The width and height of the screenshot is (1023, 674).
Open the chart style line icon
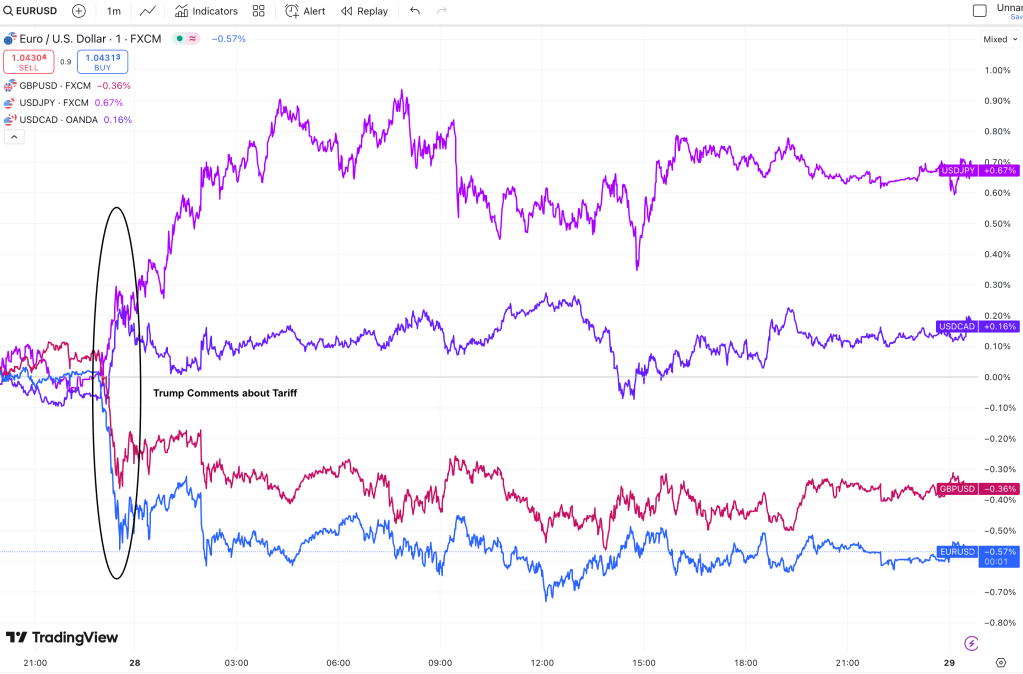pyautogui.click(x=148, y=11)
